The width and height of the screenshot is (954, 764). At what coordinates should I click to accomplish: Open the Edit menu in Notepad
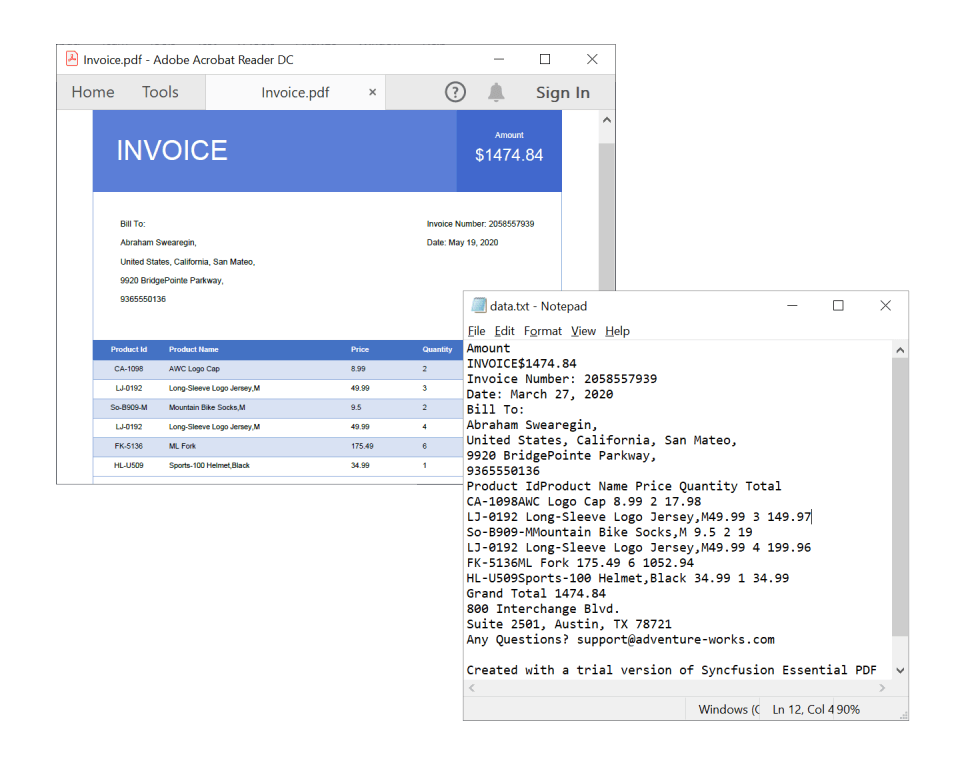coord(505,331)
